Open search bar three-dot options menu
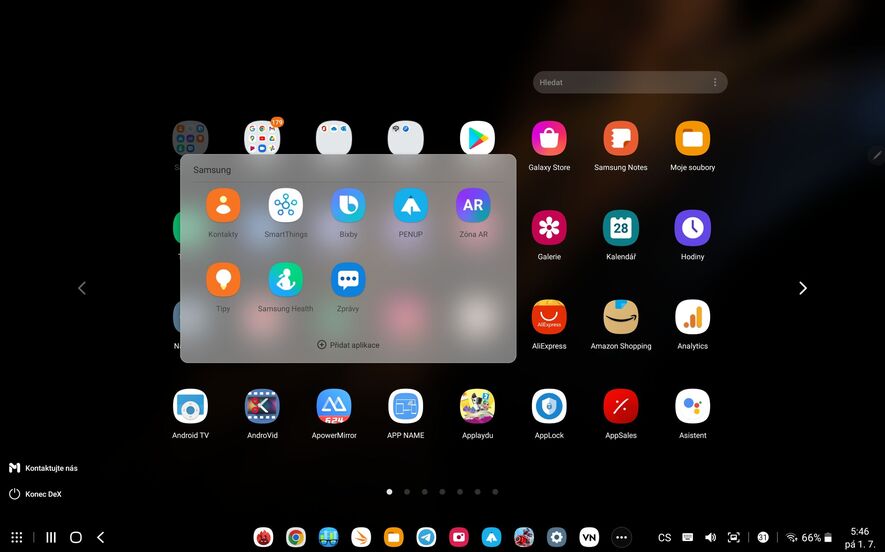 (715, 82)
